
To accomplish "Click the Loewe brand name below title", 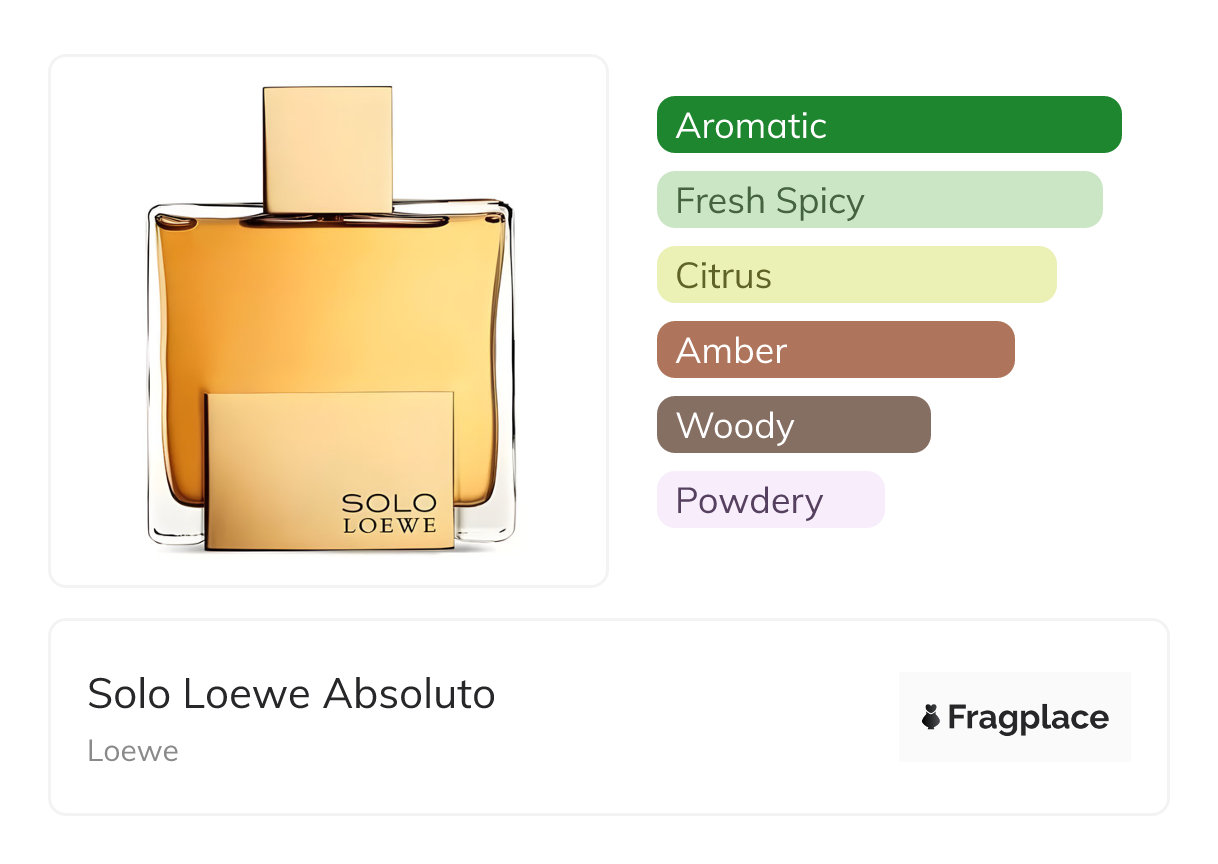I will pos(133,750).
